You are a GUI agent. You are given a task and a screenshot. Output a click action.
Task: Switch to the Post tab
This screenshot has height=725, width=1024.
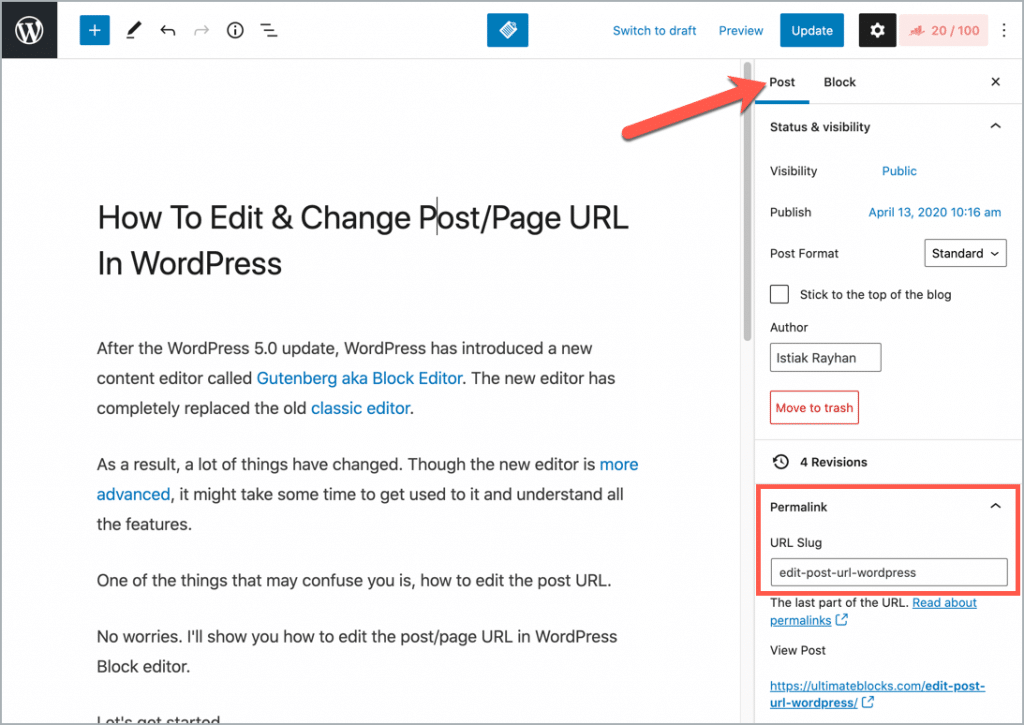pyautogui.click(x=782, y=82)
